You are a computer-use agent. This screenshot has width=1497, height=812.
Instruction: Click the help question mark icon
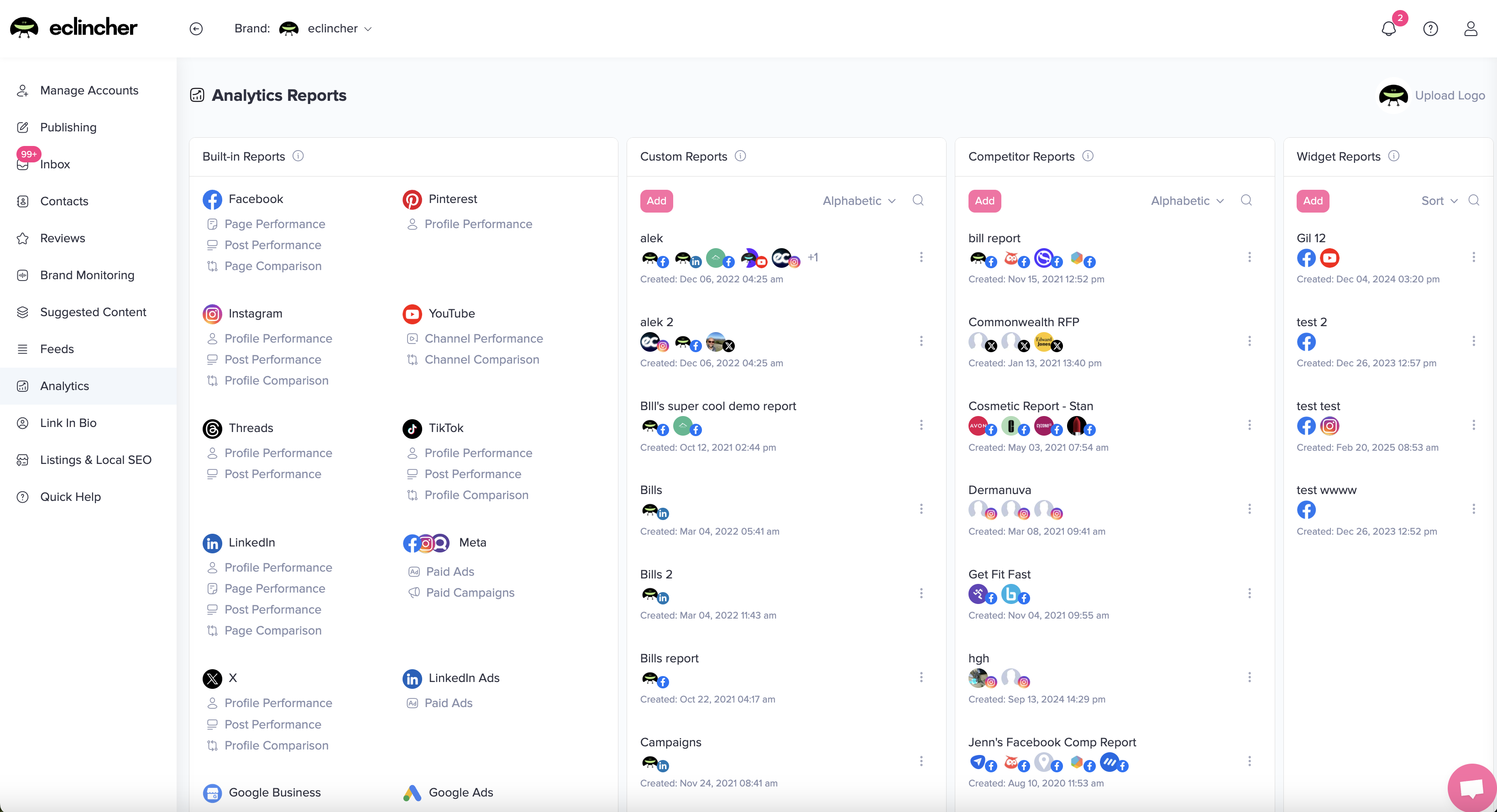pos(1431,28)
